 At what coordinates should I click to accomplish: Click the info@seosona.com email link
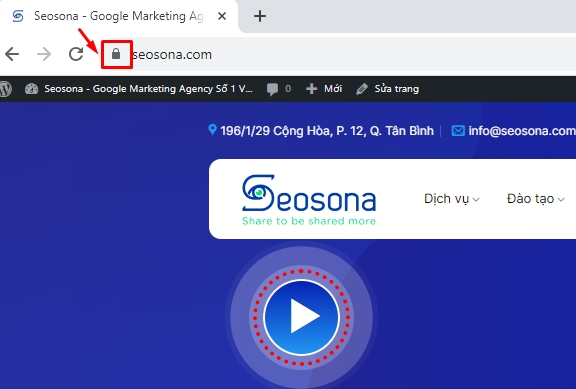tap(522, 131)
